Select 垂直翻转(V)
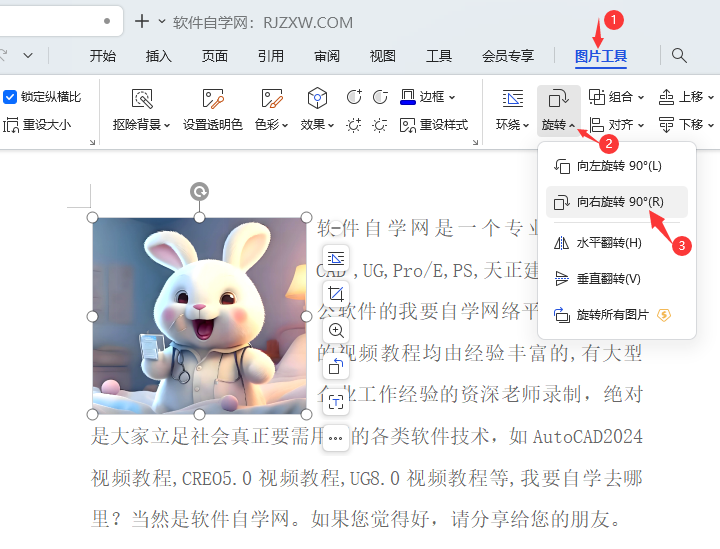The height and width of the screenshot is (549, 720). tap(617, 279)
